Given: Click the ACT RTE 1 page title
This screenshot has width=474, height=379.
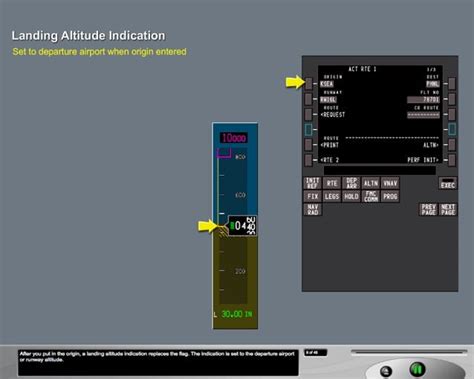Looking at the screenshot, I should pyautogui.click(x=362, y=69).
